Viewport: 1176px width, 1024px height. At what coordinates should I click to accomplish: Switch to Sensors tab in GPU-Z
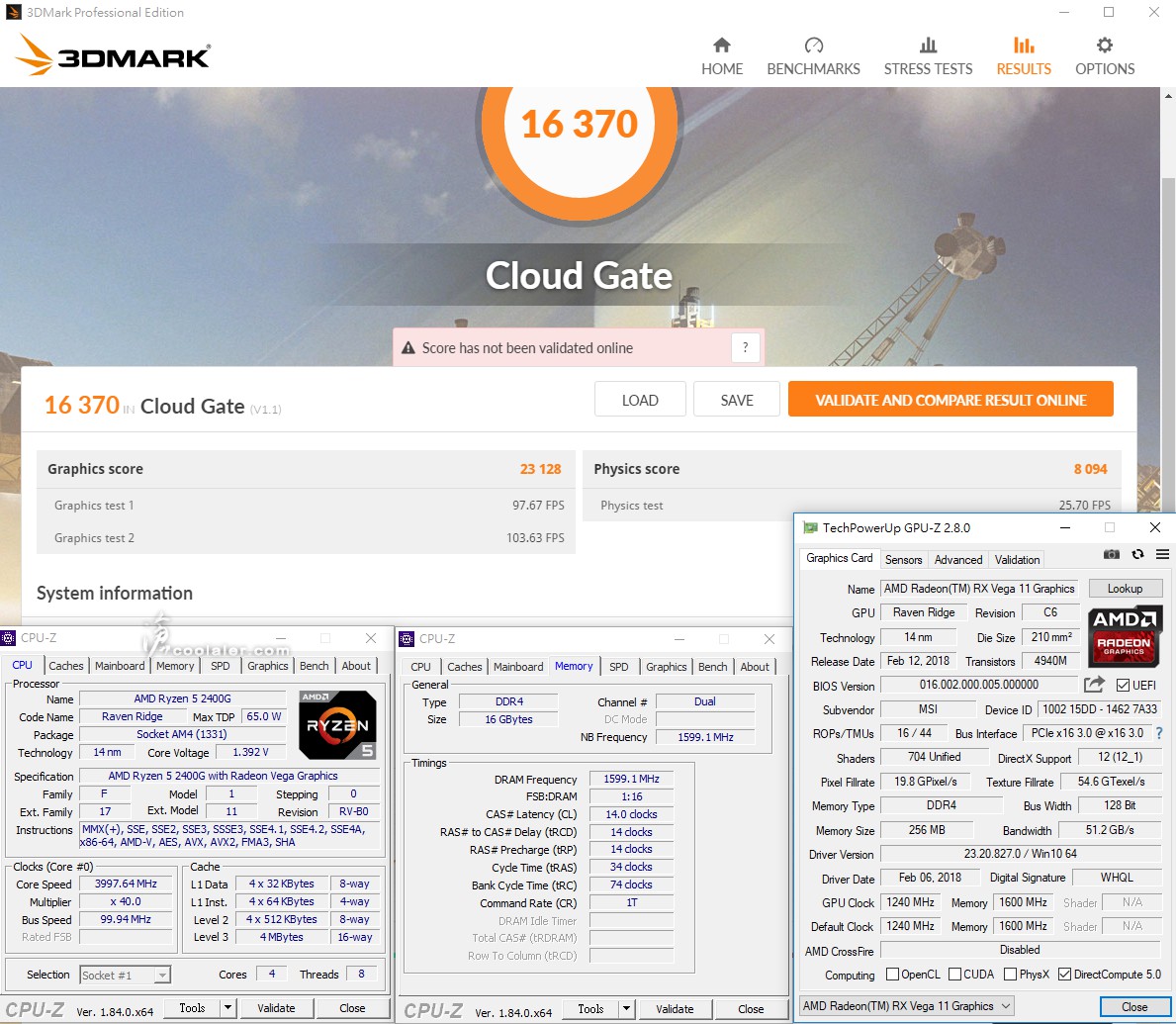pyautogui.click(x=903, y=559)
